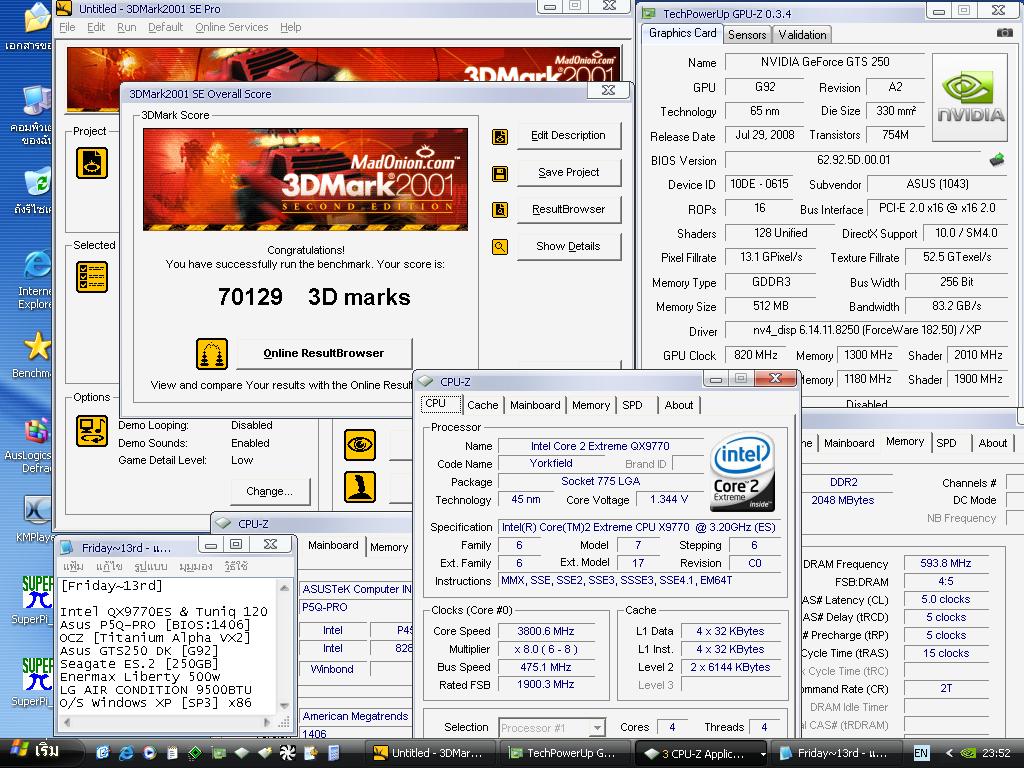Open the Default menu in 3DMark2001
Screen dimensions: 1024x768
pos(166,27)
